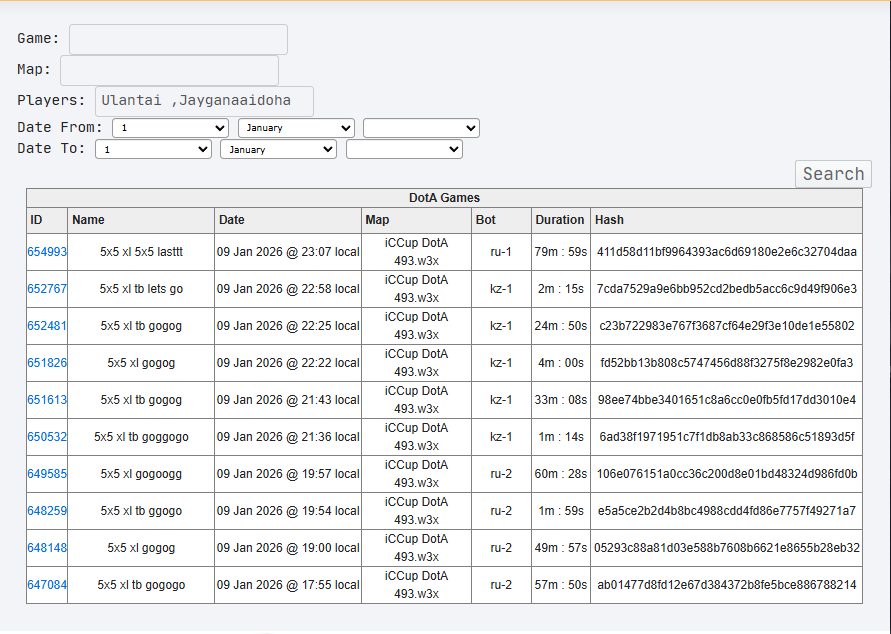Screen dimensions: 891x634
Task: Click the Game search input field
Action: pos(178,39)
